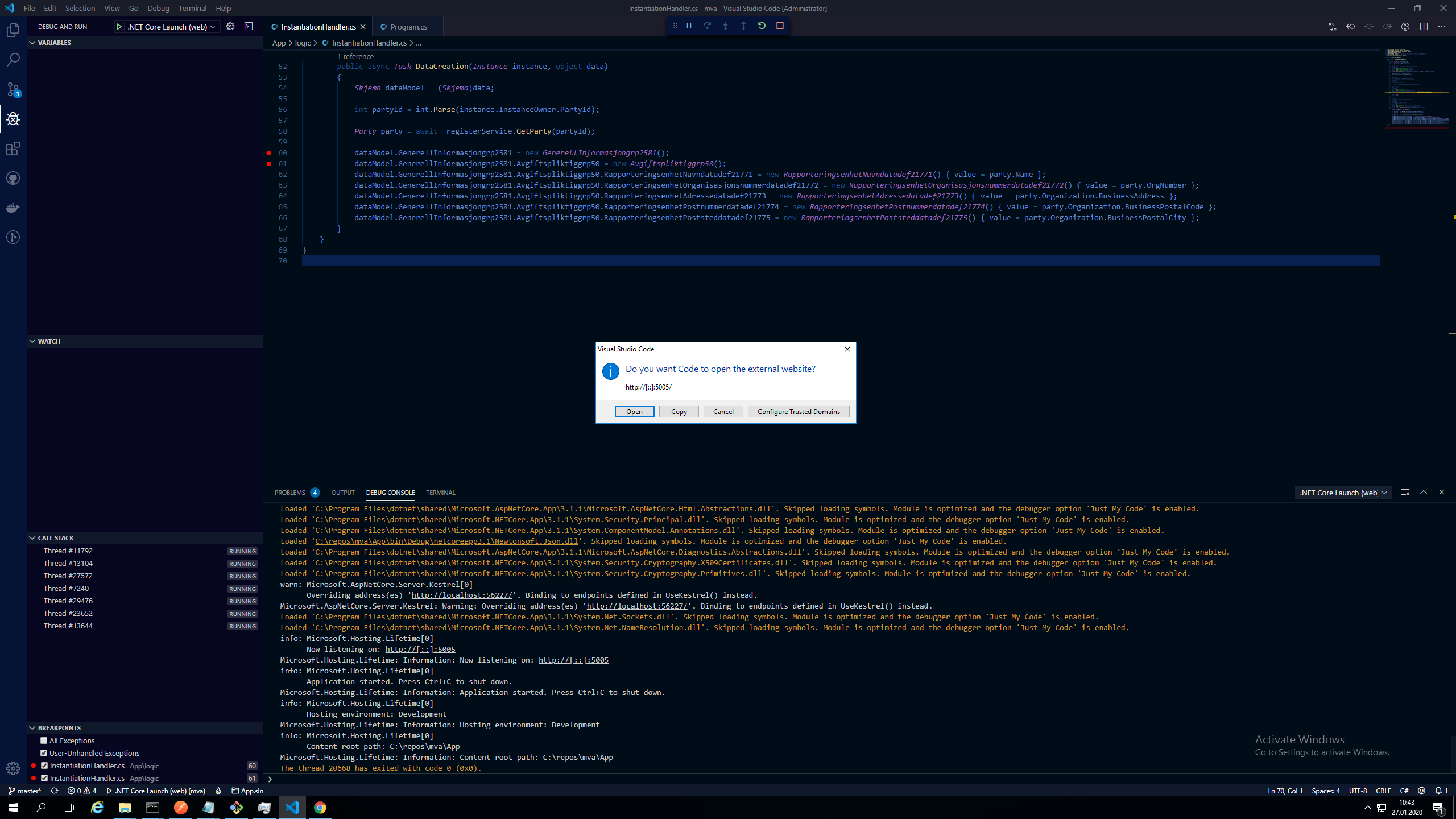Viewport: 1456px width, 819px height.
Task: Click the Split Editor Right icon
Action: click(1424, 26)
